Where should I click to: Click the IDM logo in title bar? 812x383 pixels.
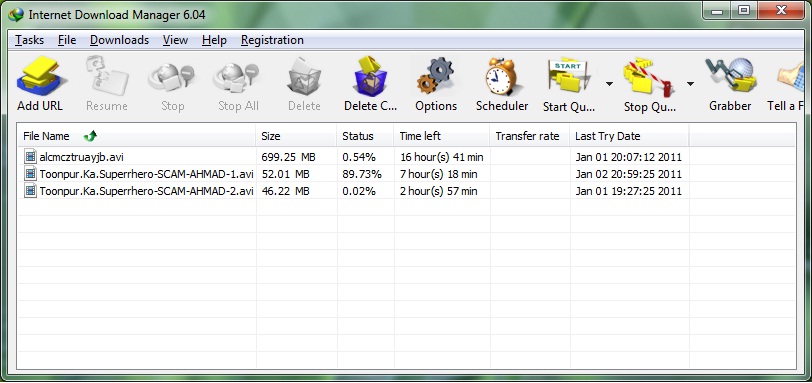tap(16, 14)
